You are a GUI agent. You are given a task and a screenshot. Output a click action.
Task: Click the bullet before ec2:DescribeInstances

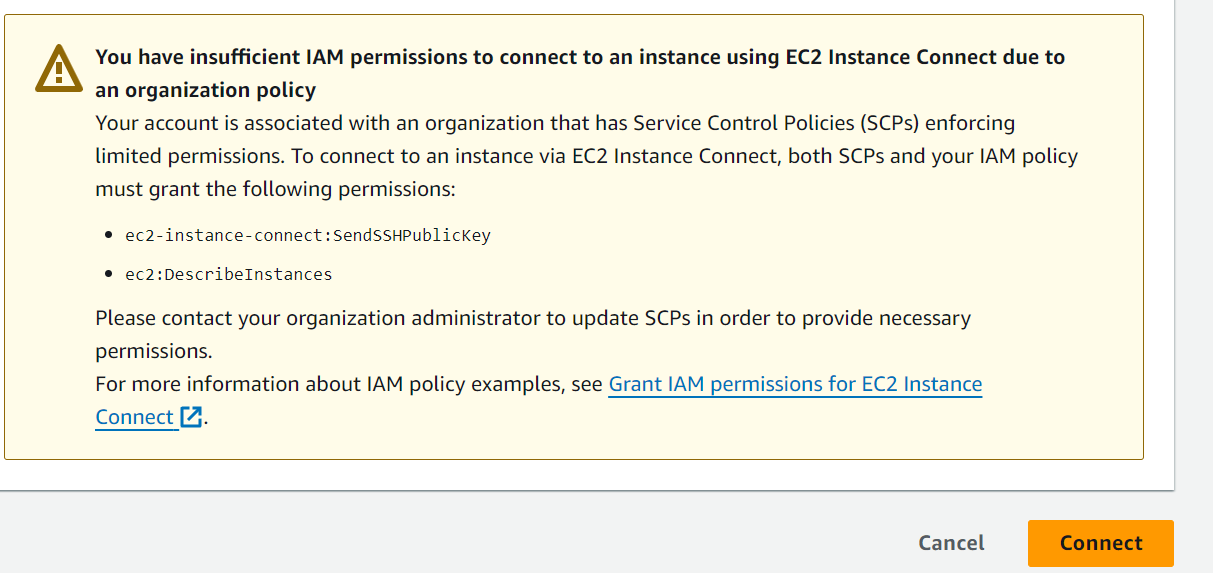[x=108, y=274]
